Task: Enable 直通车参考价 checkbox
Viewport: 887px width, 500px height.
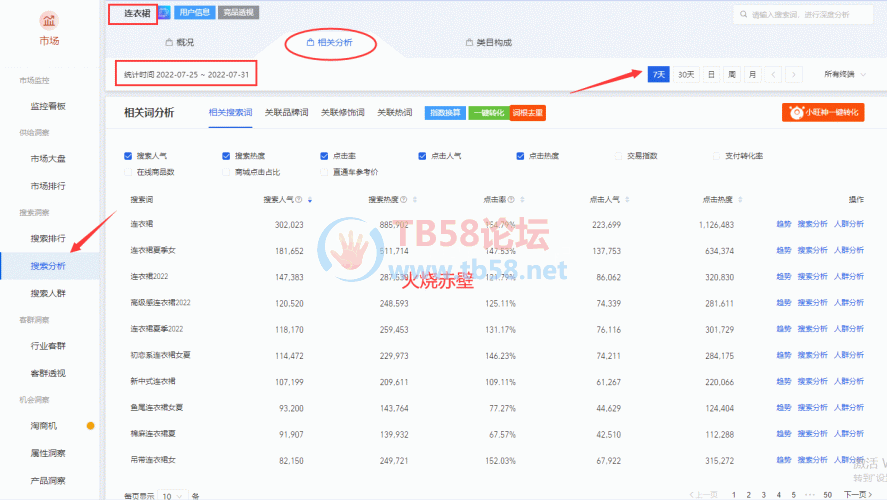Action: pos(324,173)
